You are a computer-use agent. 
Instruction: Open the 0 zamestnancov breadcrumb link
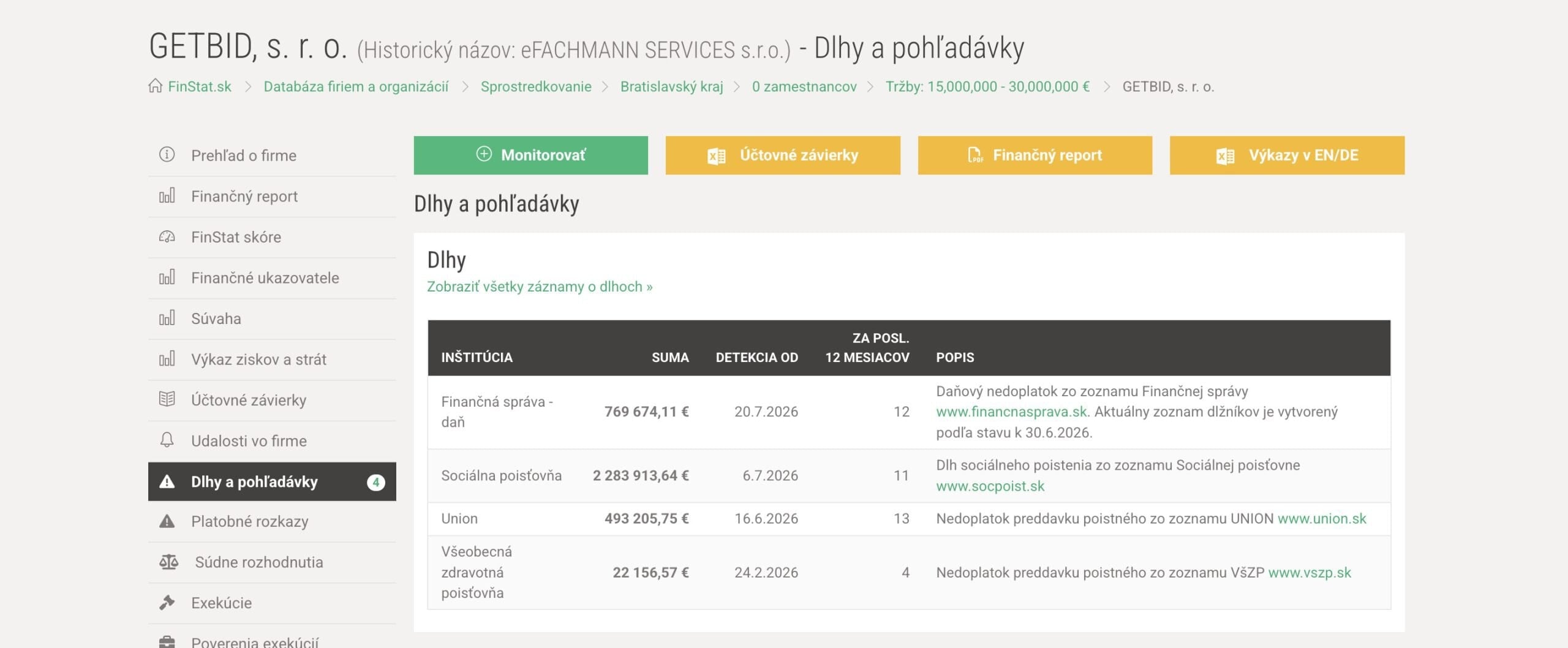point(804,86)
